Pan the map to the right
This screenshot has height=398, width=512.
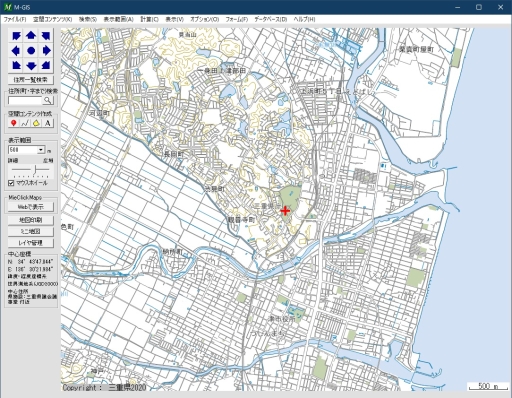[46, 50]
